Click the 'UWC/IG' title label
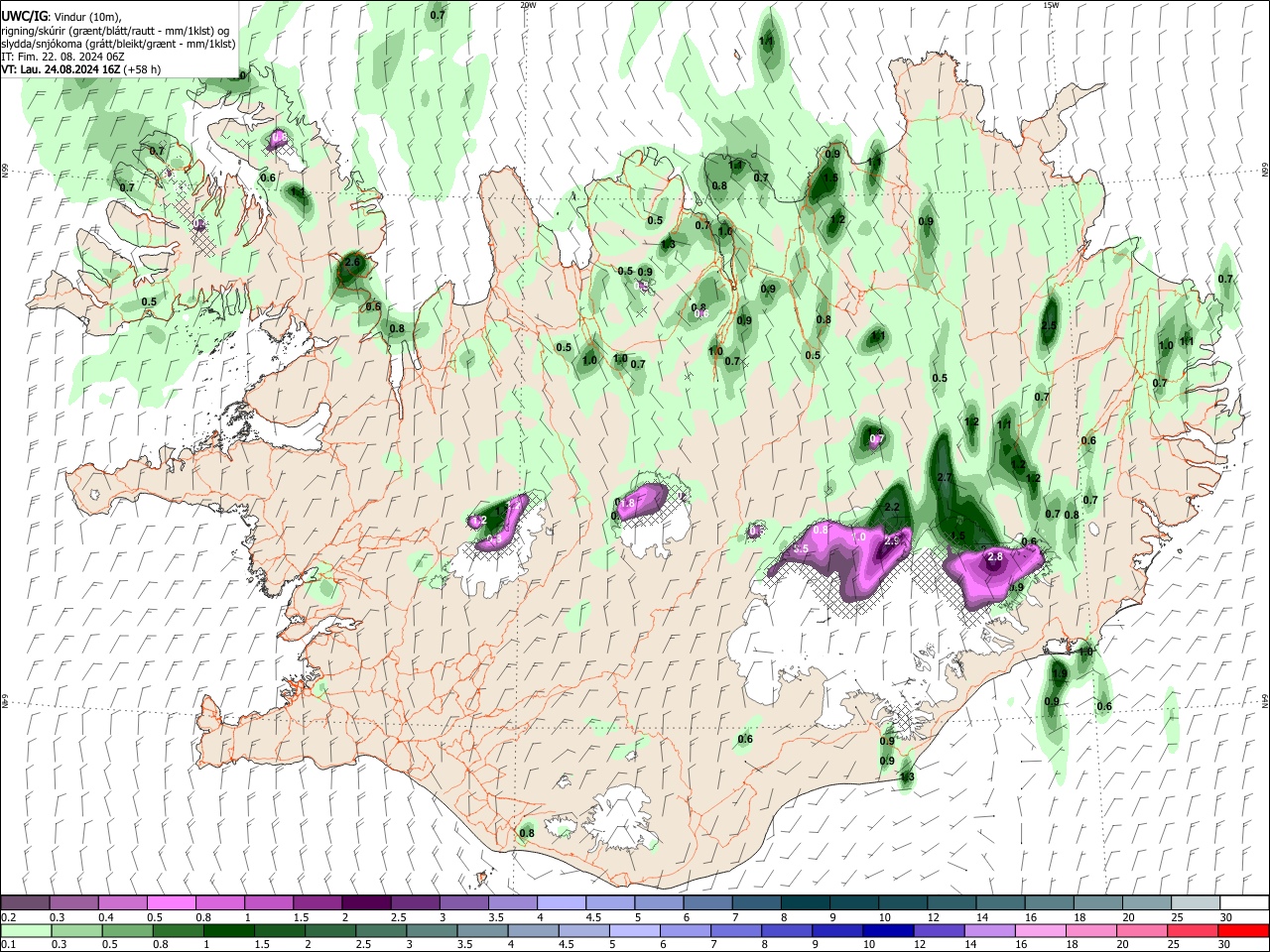Screen dimensions: 1270x952 24,16
